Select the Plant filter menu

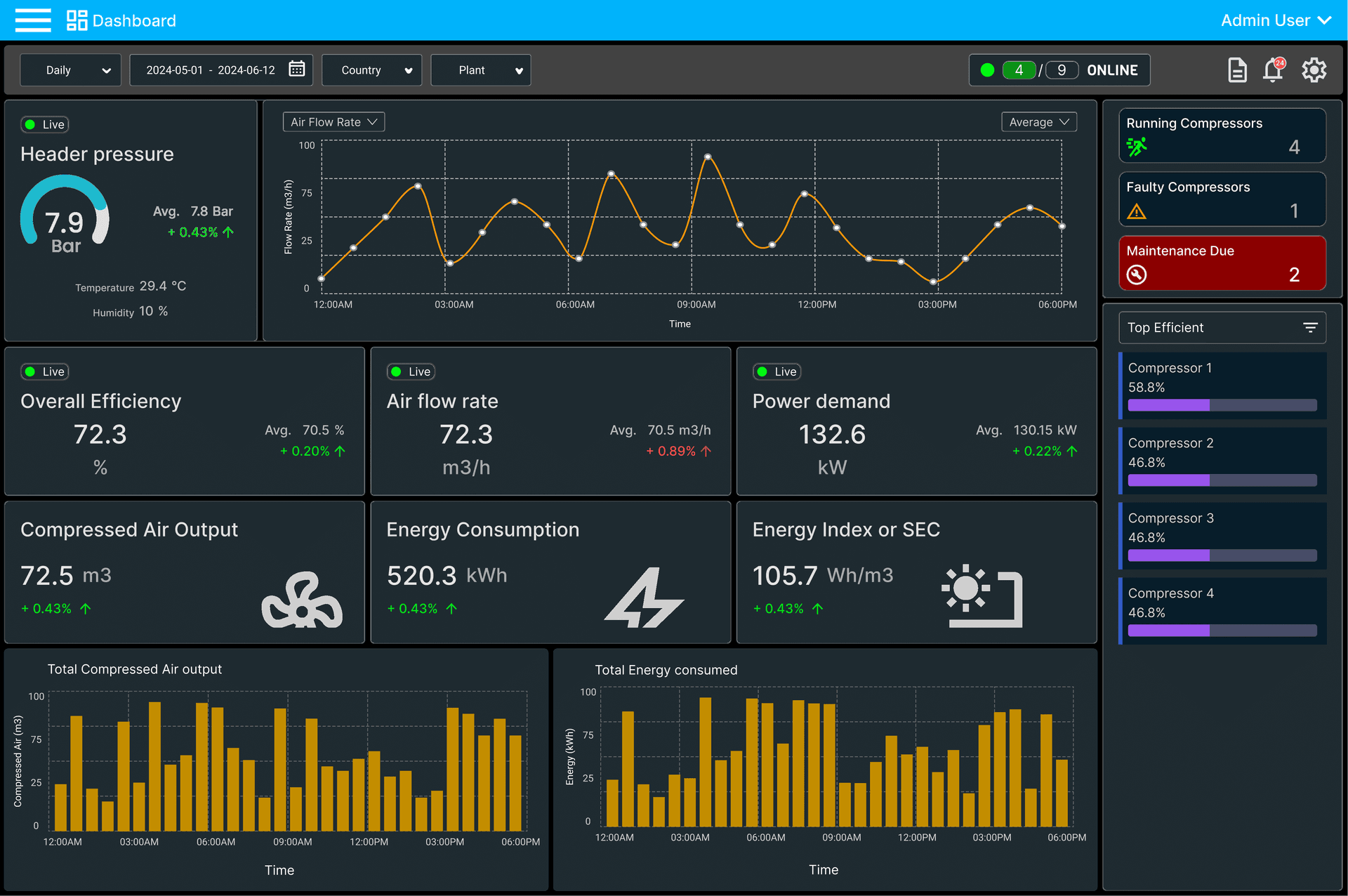[x=482, y=70]
